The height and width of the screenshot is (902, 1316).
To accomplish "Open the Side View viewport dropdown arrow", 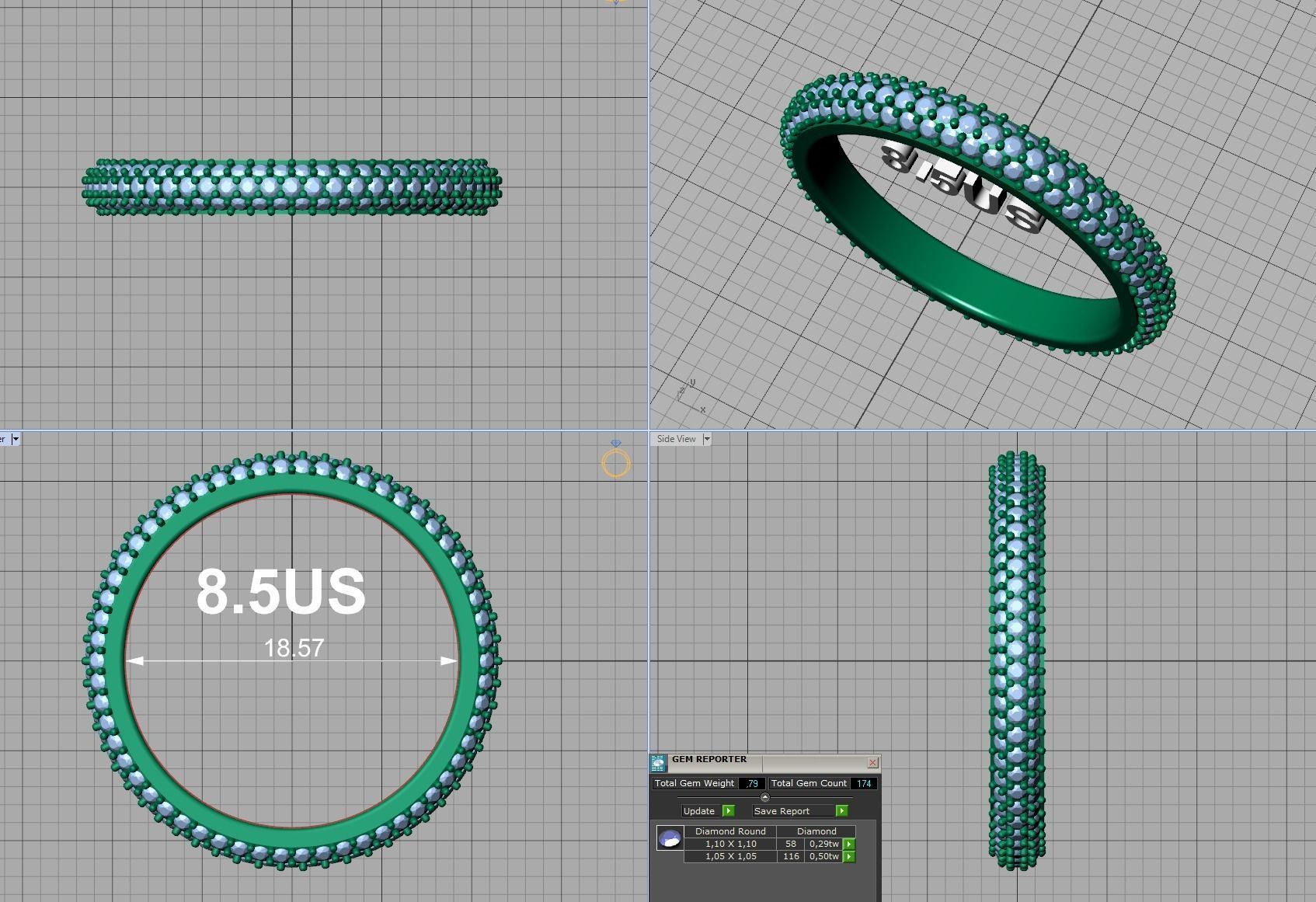I will (x=706, y=439).
